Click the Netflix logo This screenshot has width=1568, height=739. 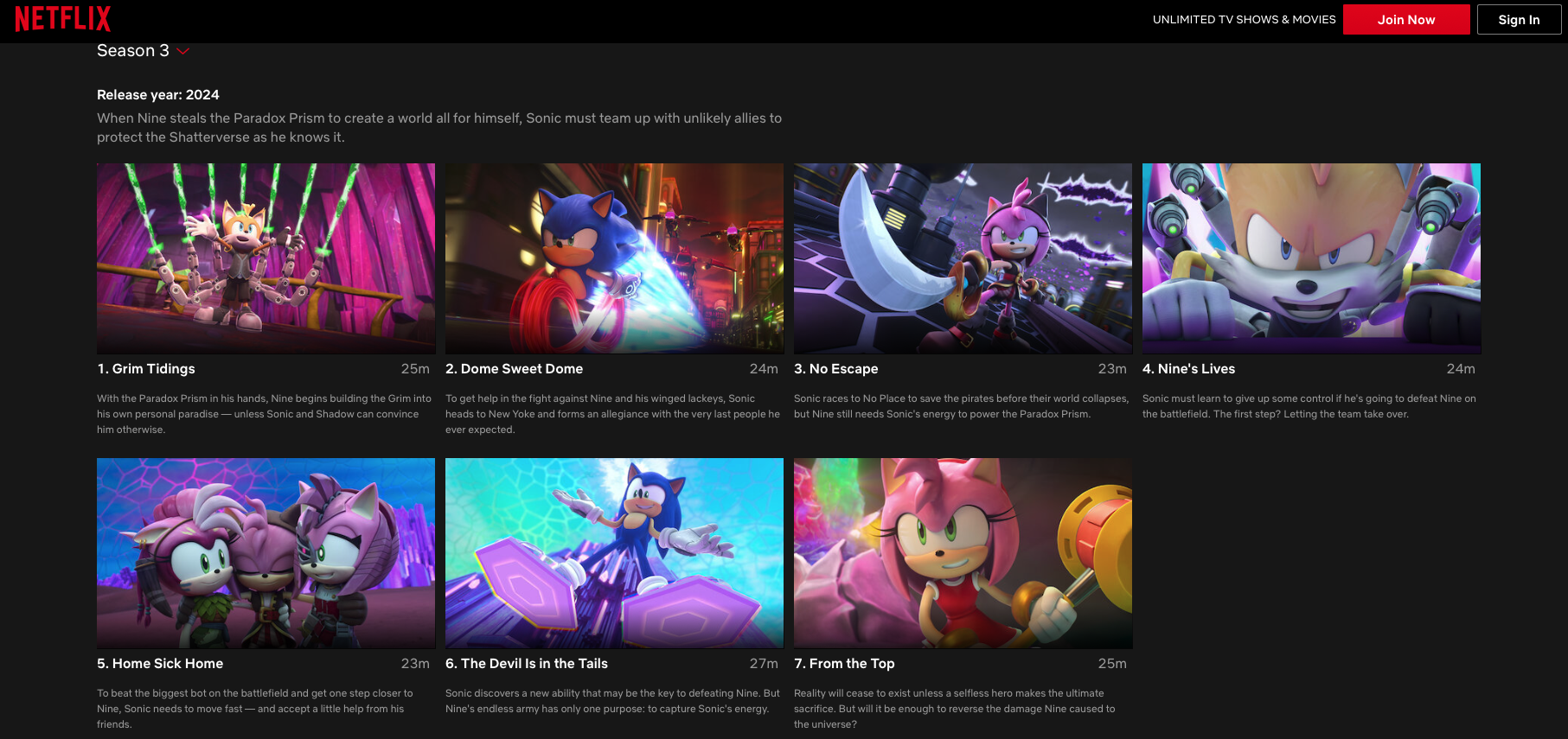63,19
